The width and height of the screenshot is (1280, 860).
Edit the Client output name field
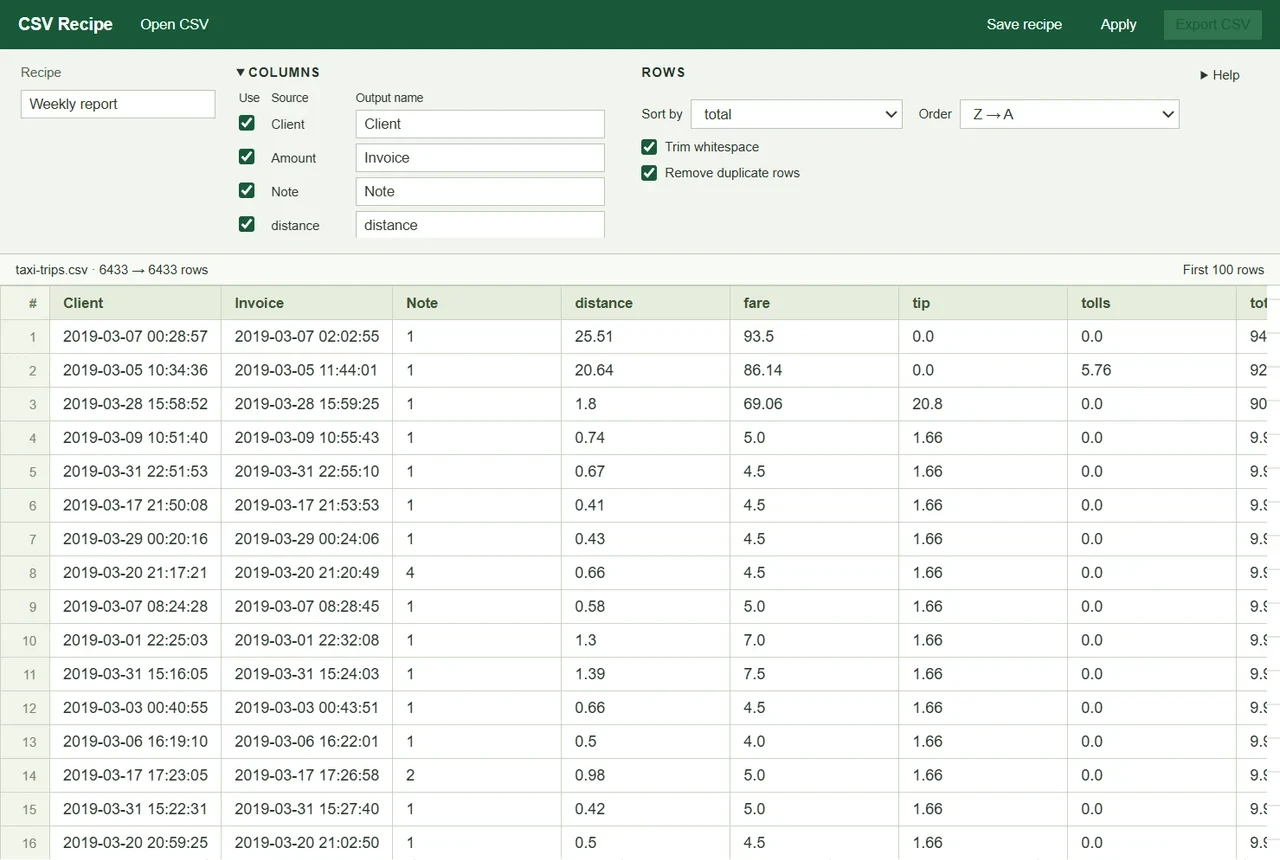tap(480, 124)
